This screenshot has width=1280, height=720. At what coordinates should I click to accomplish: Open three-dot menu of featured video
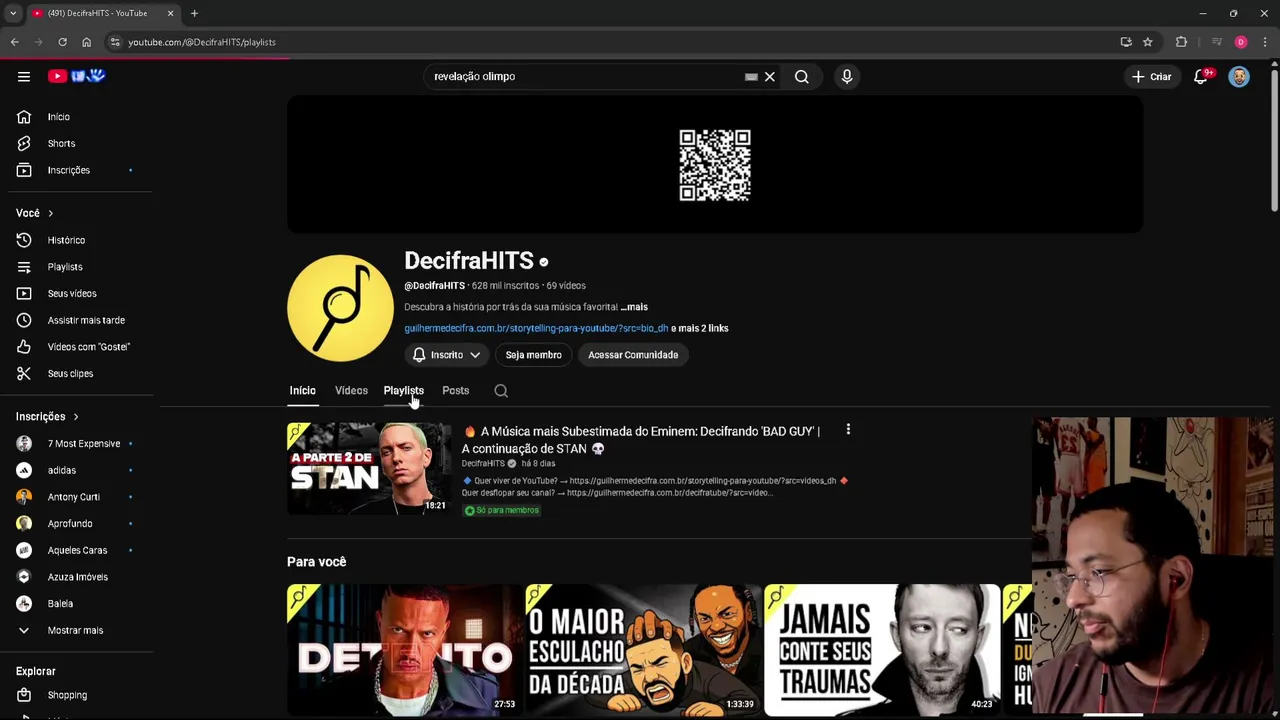coord(848,429)
